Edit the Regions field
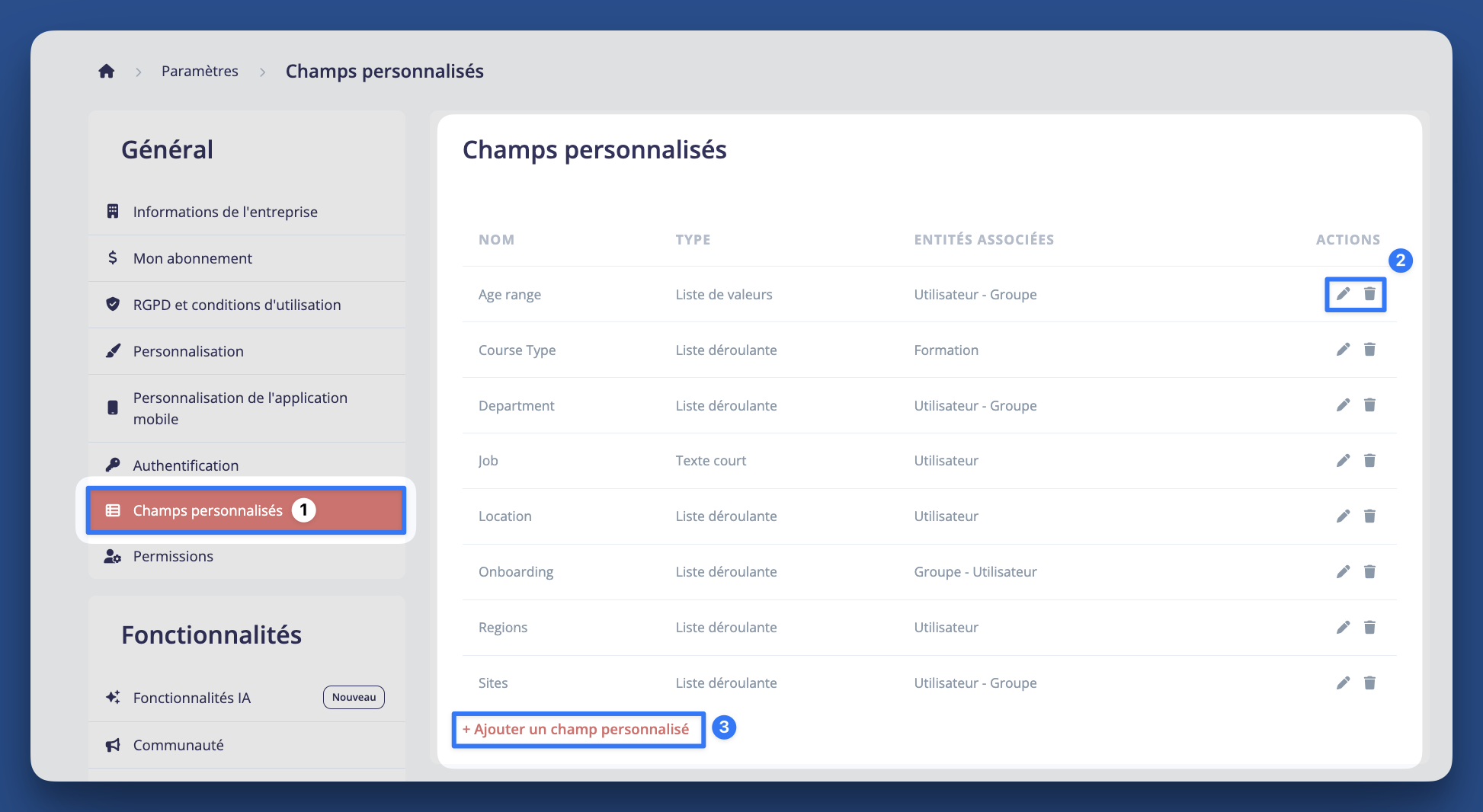This screenshot has width=1483, height=812. click(x=1343, y=628)
